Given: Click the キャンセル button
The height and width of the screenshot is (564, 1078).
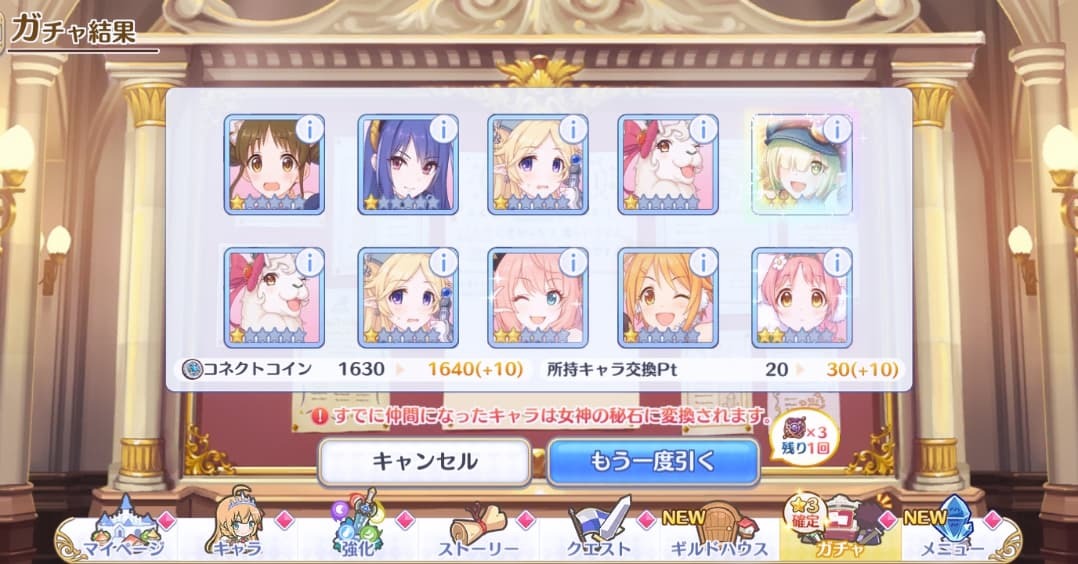Looking at the screenshot, I should 424,461.
